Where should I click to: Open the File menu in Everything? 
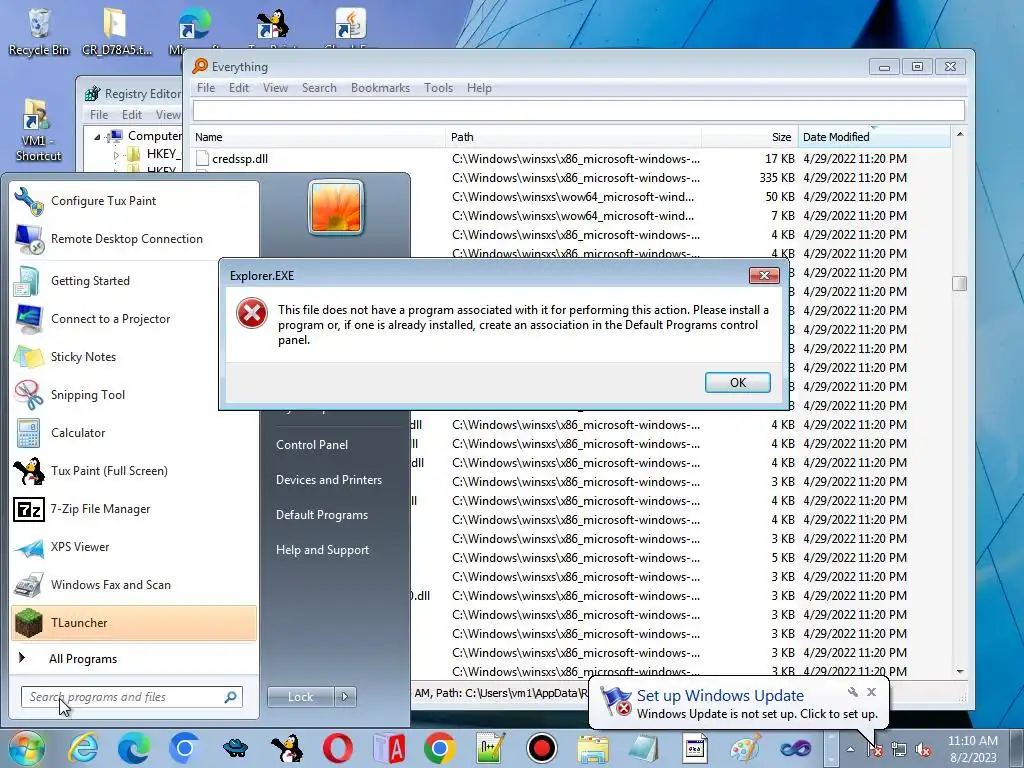[206, 88]
